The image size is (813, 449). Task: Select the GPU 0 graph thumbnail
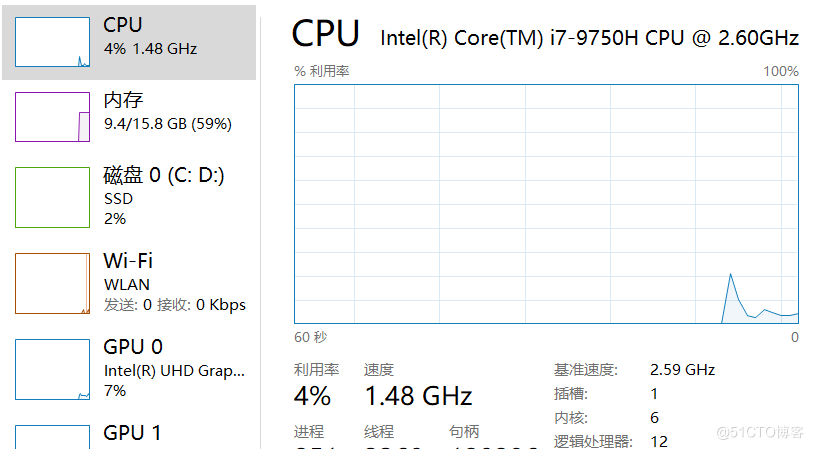tap(52, 369)
